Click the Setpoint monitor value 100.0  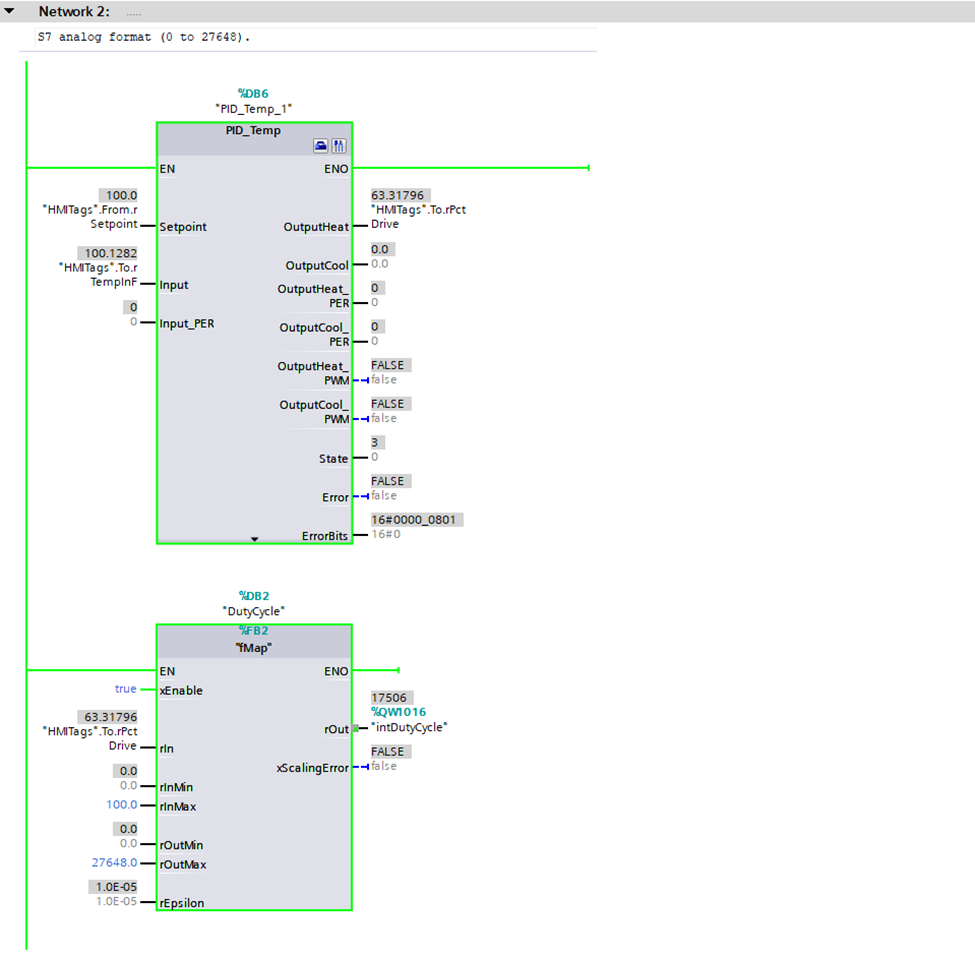click(x=119, y=195)
